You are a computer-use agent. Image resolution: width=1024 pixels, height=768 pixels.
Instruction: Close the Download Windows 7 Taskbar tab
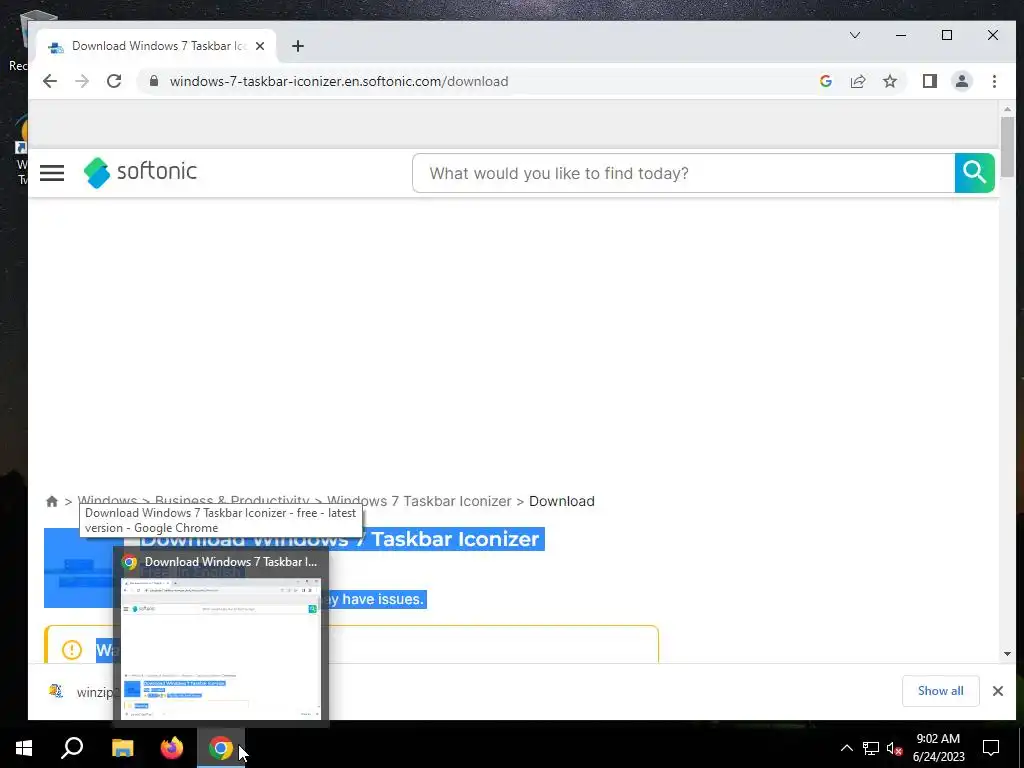click(260, 46)
